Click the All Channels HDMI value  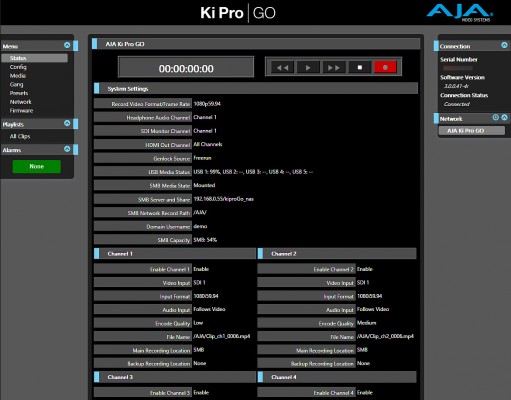click(208, 144)
